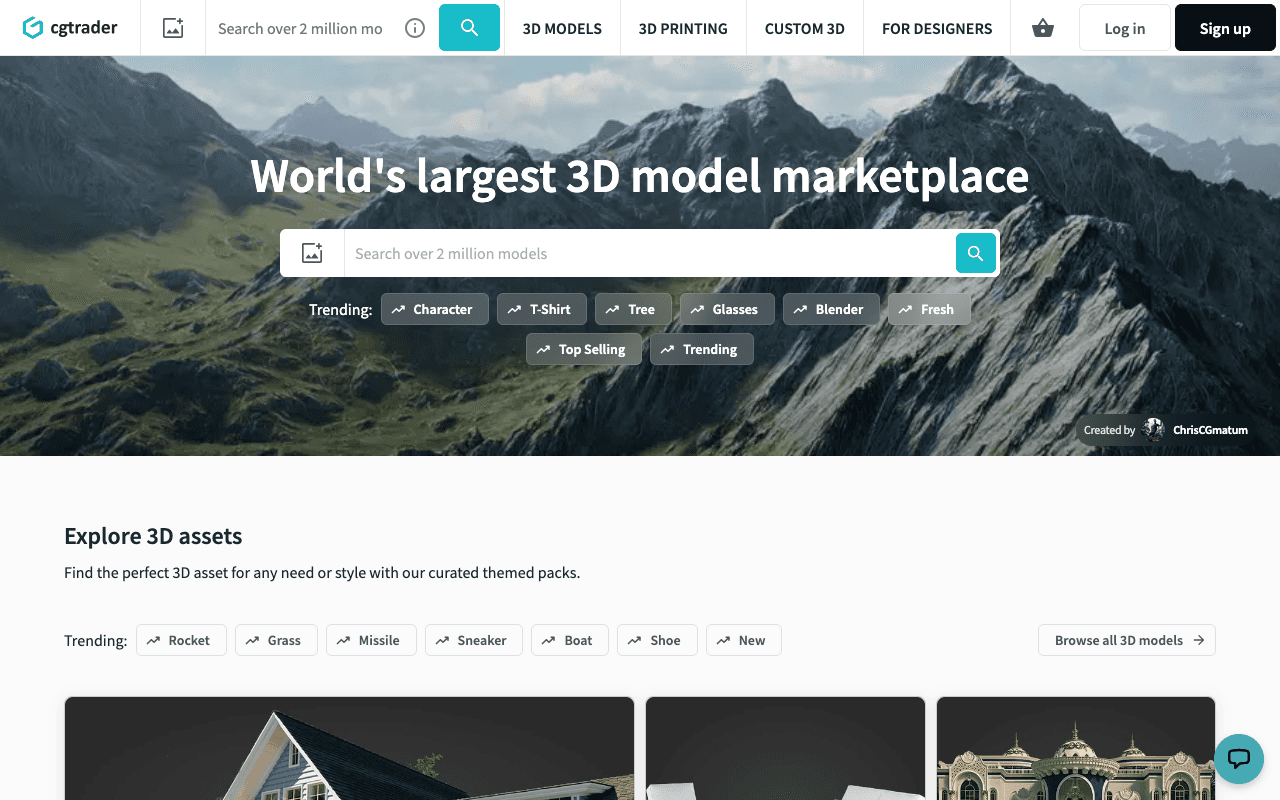
Task: Choose the Shoe asset tag
Action: (657, 640)
